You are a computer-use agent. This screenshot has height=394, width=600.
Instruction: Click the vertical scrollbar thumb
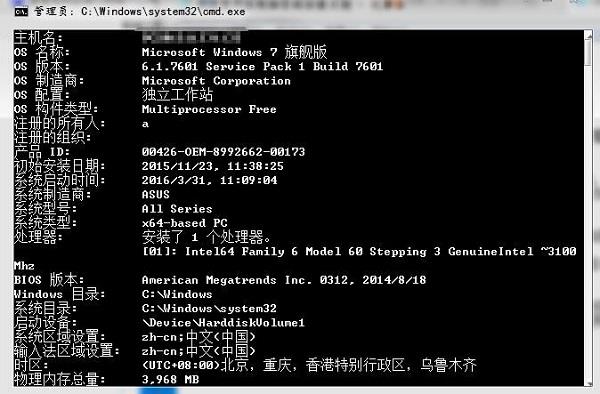589,52
